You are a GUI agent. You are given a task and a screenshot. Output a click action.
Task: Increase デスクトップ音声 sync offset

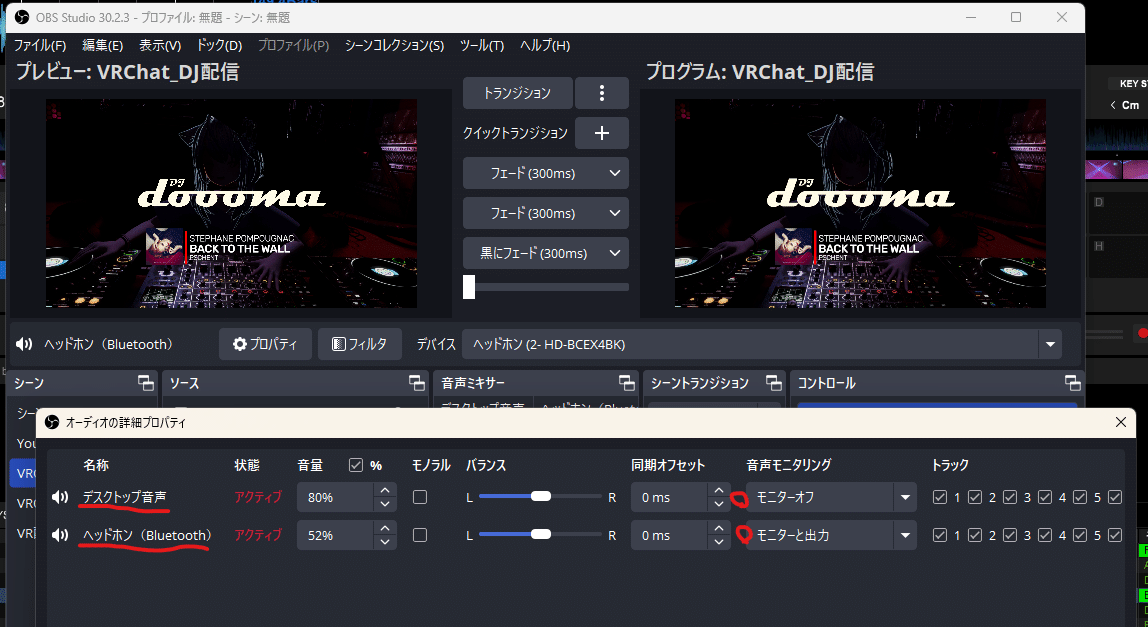tap(719, 490)
